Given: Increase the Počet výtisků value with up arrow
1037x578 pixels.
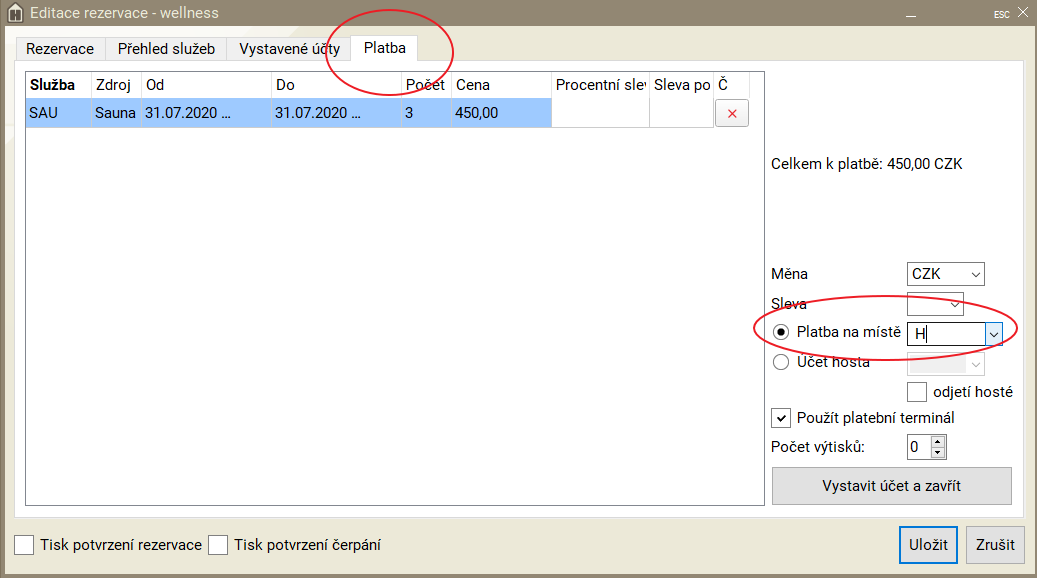Looking at the screenshot, I should (x=937, y=441).
